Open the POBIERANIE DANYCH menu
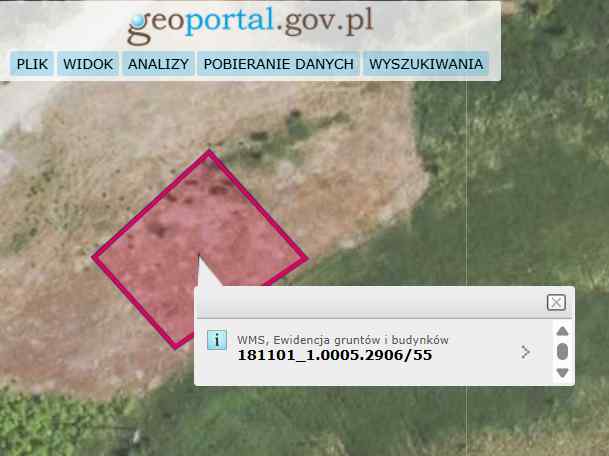609x456 pixels. (278, 65)
